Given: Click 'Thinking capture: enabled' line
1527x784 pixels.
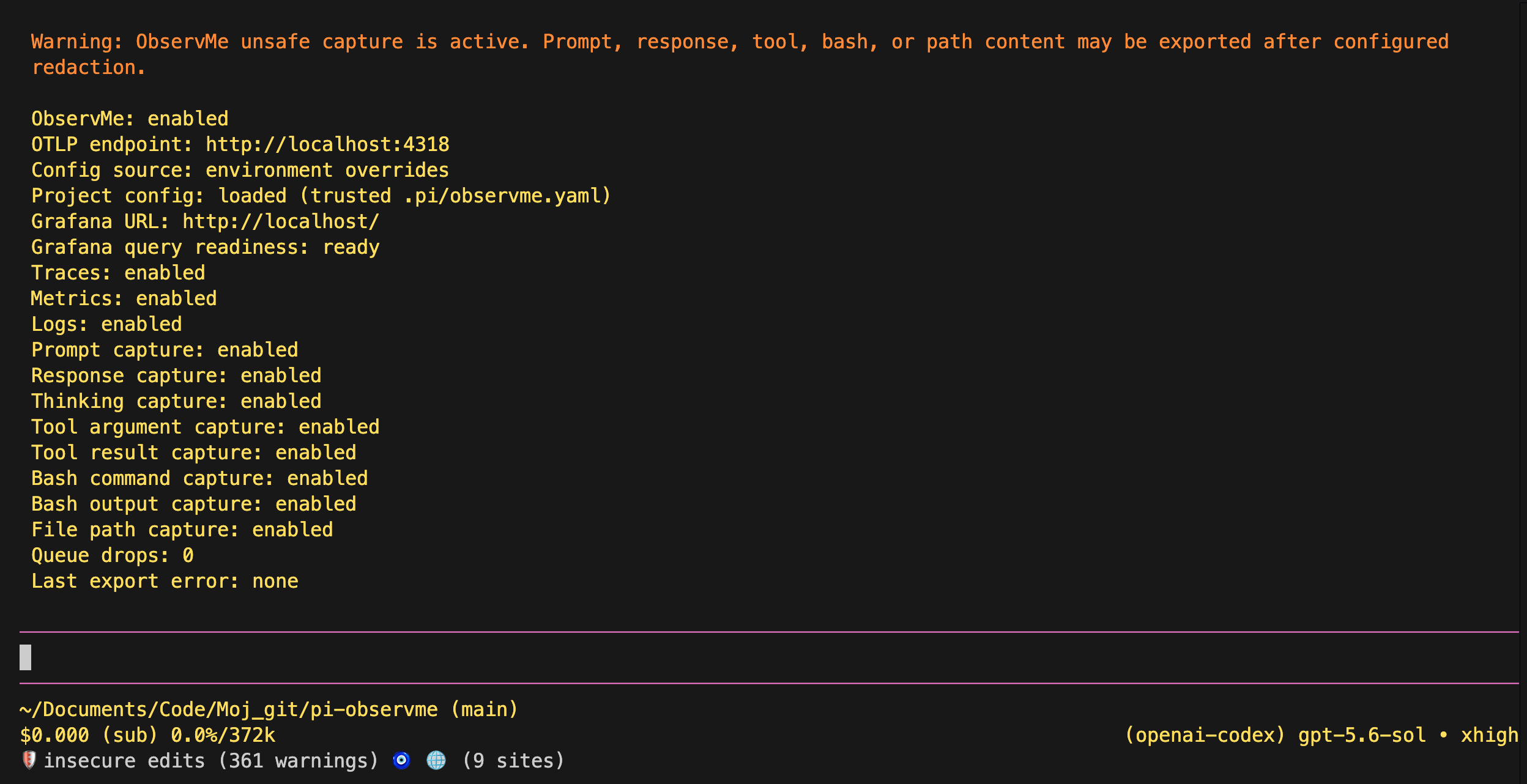Looking at the screenshot, I should 176,401.
